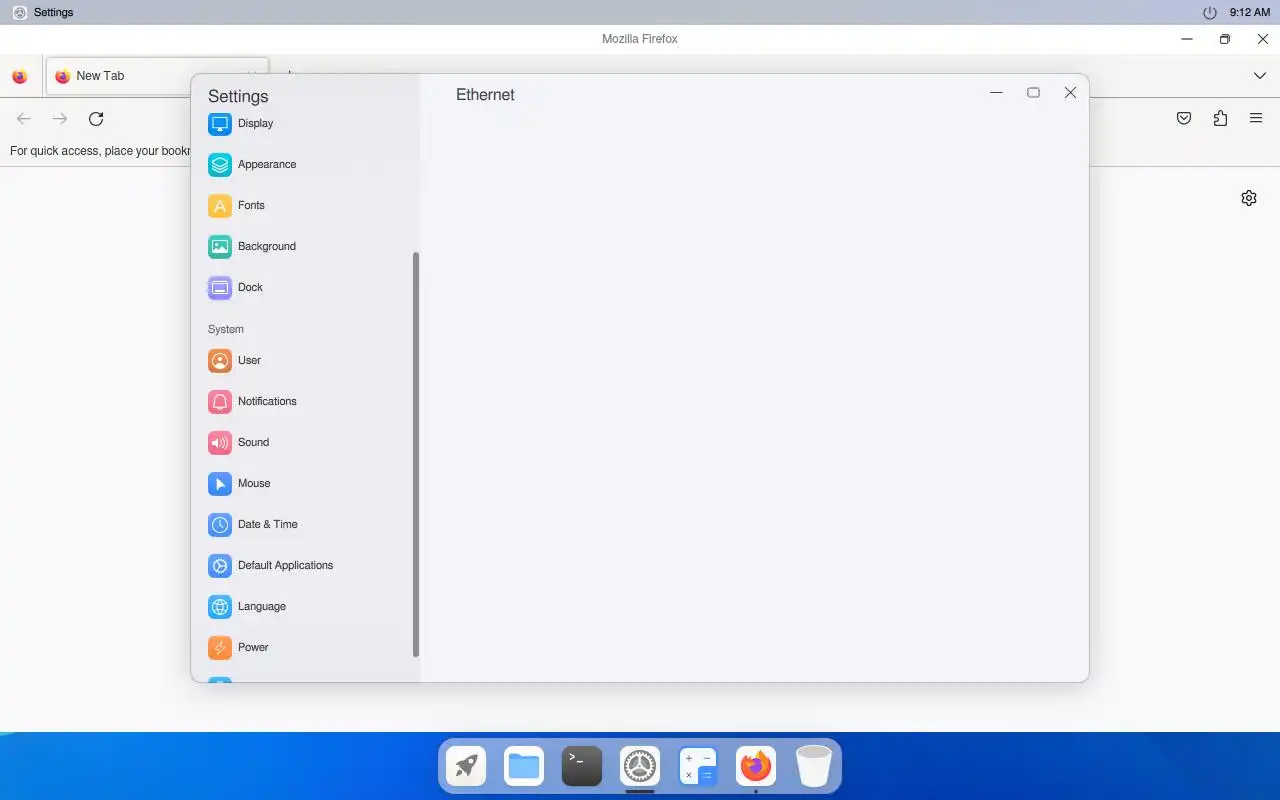Select the Dock settings icon

pos(220,288)
